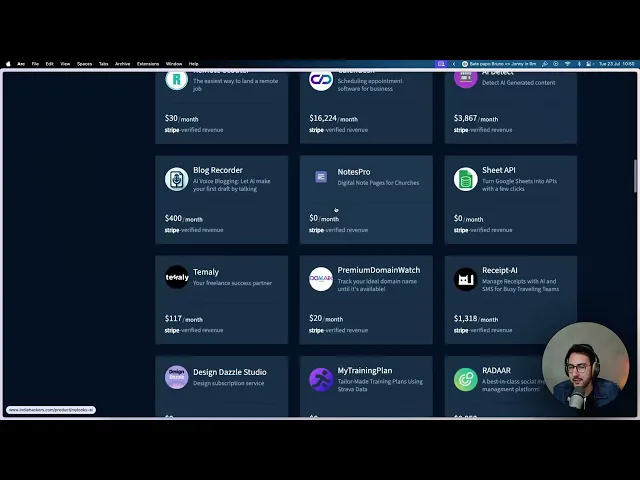
Task: Open the Extensions menu
Action: pos(148,64)
